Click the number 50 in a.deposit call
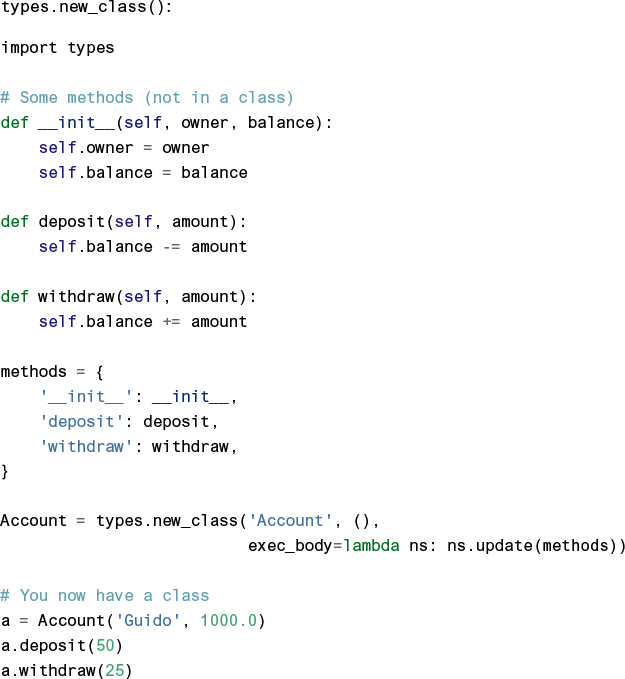 (x=105, y=645)
